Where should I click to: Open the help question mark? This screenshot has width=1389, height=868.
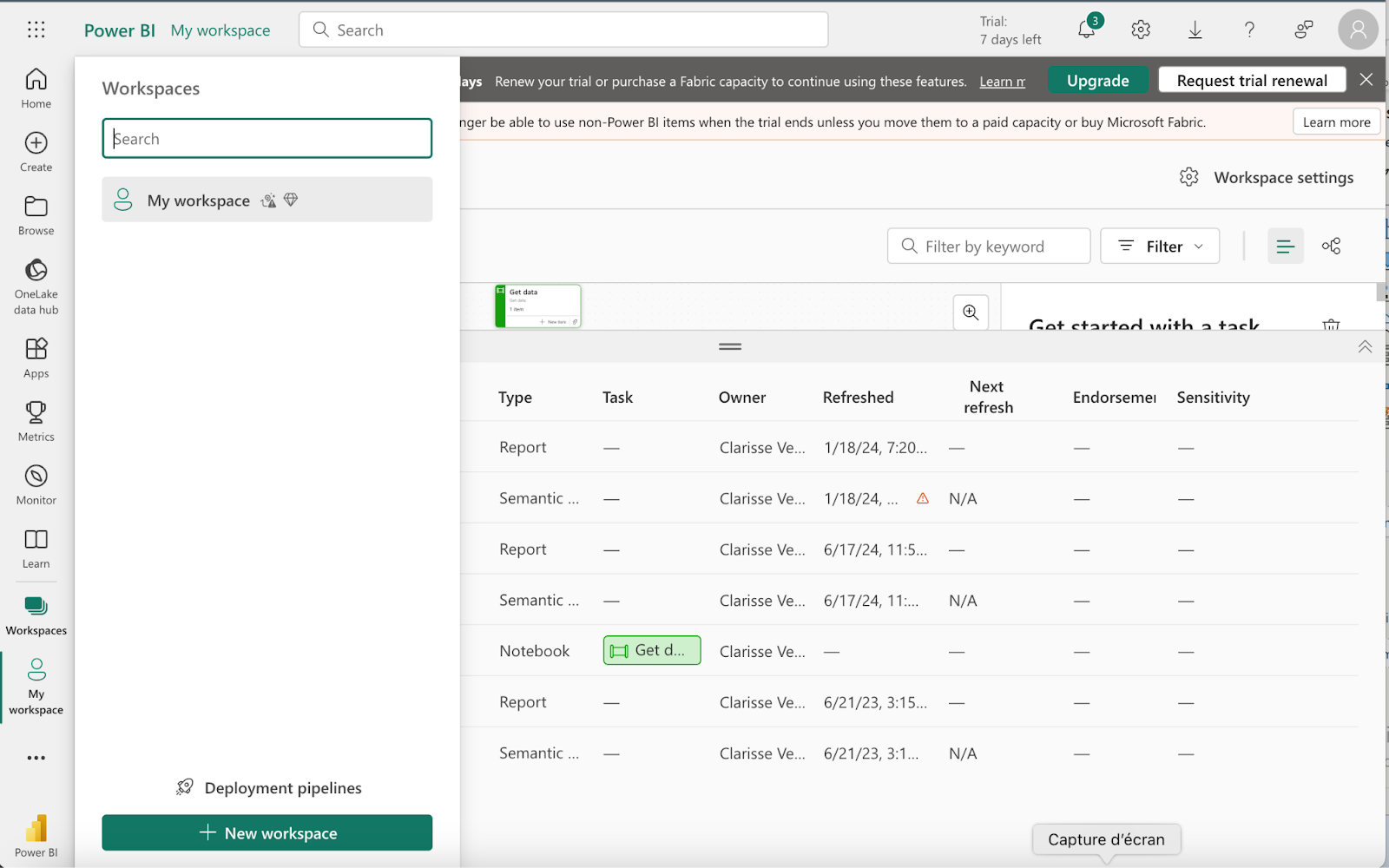1249,30
